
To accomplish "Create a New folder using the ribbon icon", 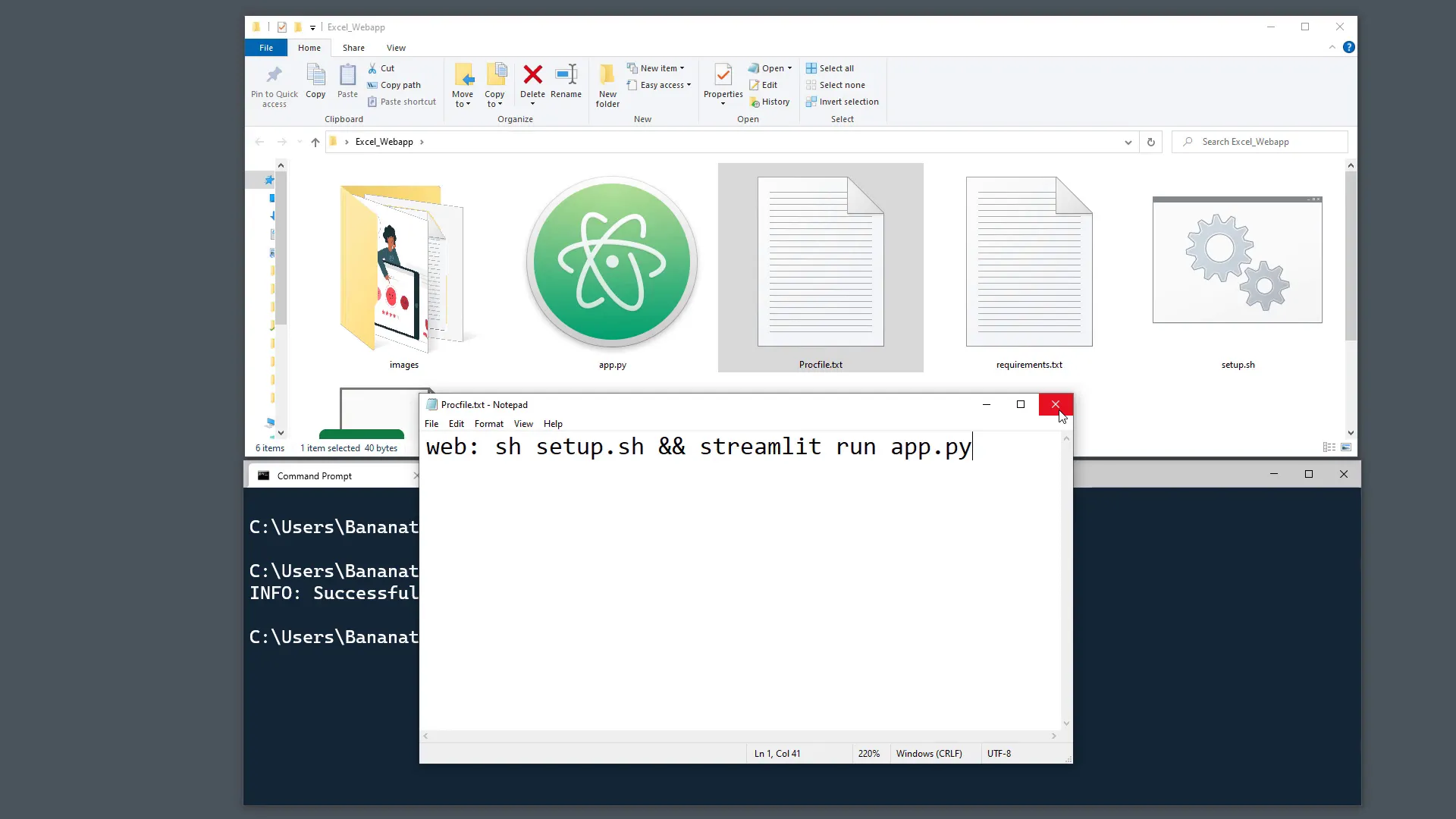I will (607, 83).
